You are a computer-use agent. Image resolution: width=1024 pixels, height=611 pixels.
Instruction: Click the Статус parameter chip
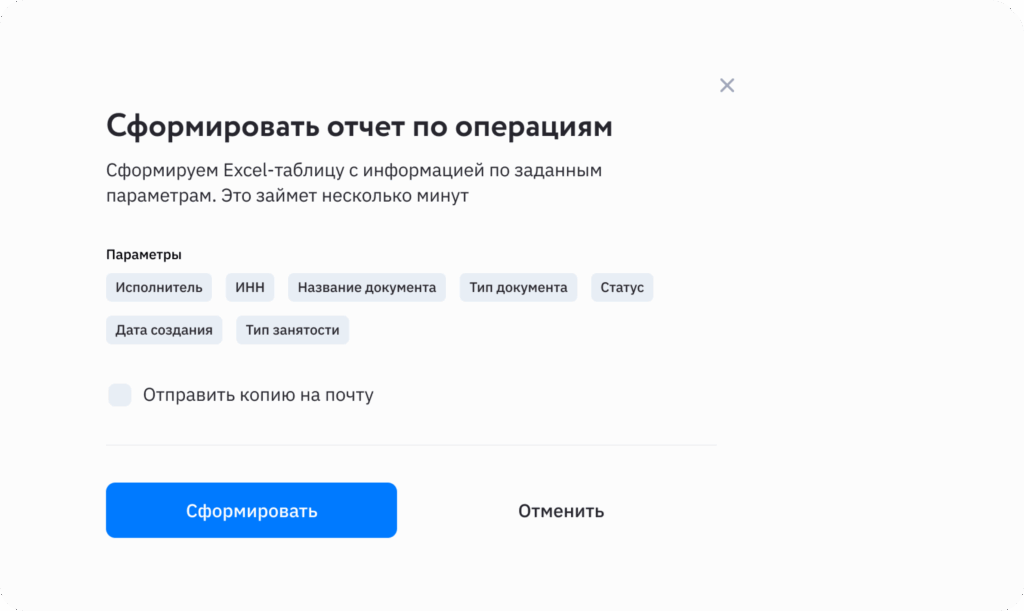click(x=622, y=288)
